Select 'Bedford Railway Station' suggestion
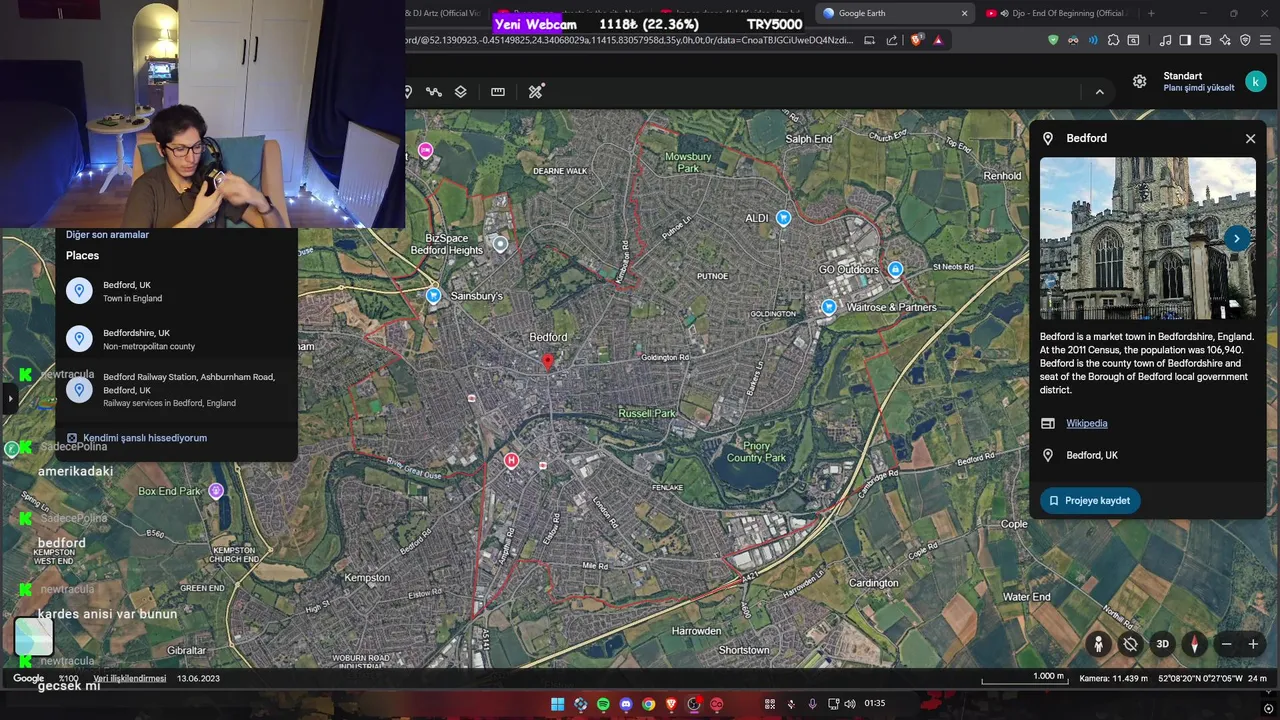The image size is (1280, 720). pos(176,390)
